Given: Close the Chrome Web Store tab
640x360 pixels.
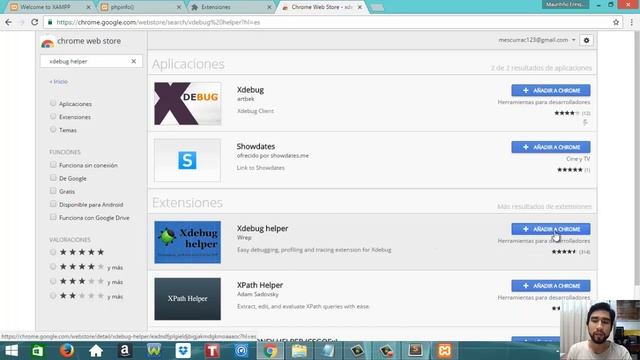Looking at the screenshot, I should click(360, 7).
